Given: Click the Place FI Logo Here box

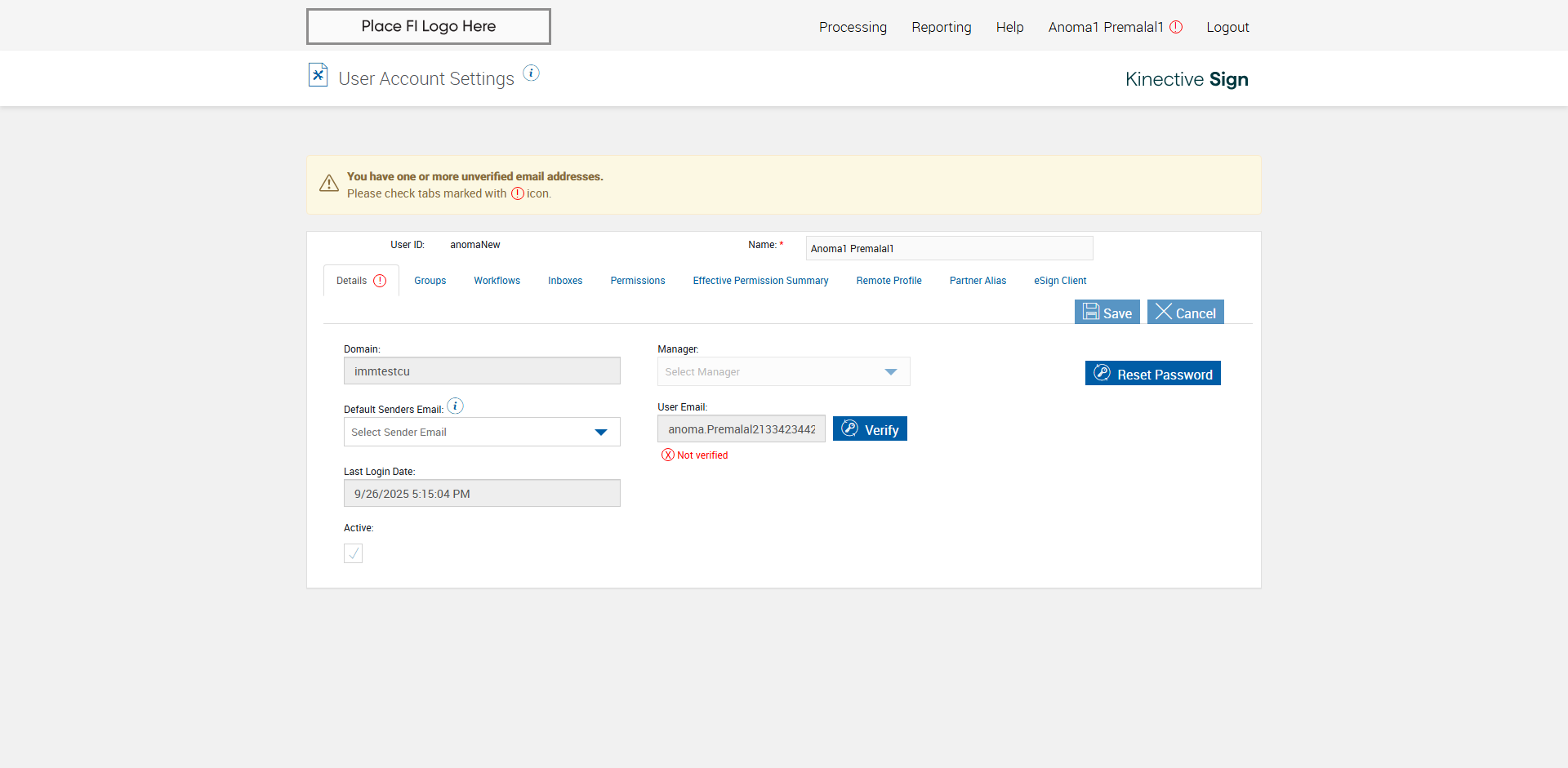Looking at the screenshot, I should click(428, 26).
